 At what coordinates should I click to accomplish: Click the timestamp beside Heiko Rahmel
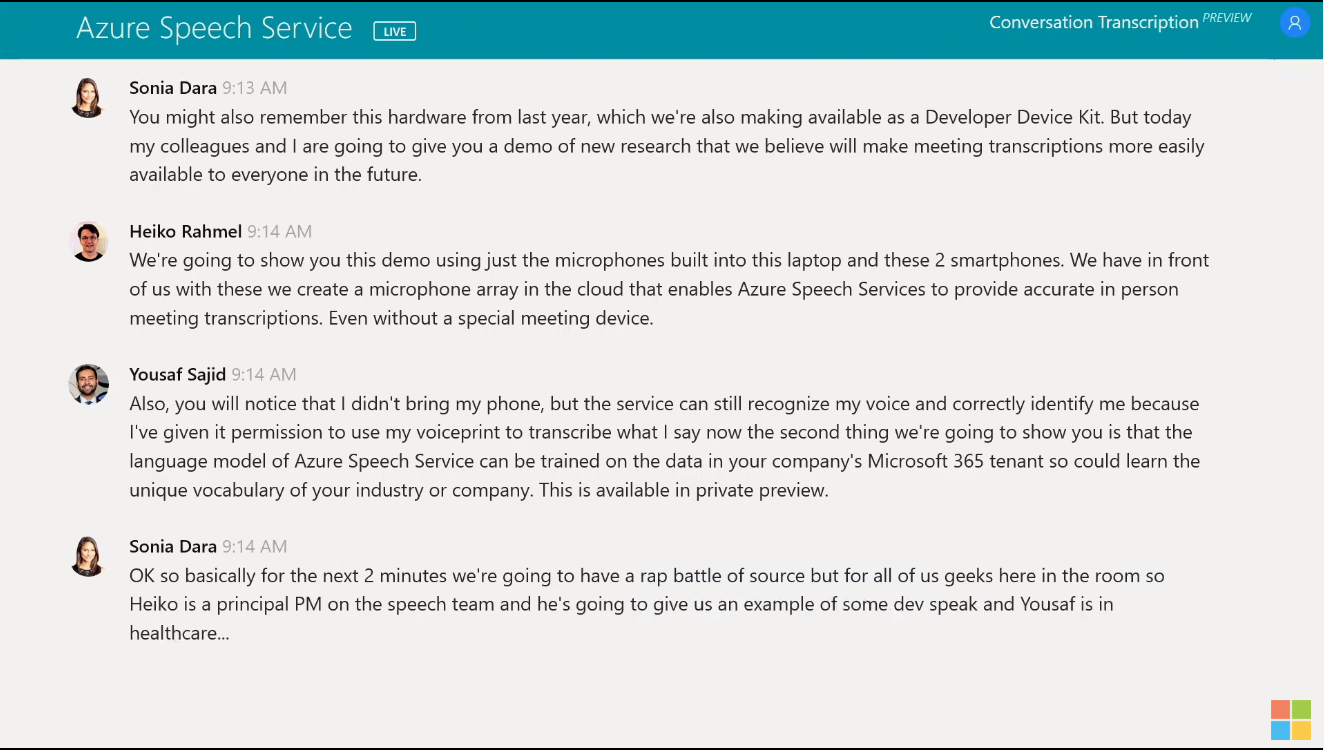point(279,231)
